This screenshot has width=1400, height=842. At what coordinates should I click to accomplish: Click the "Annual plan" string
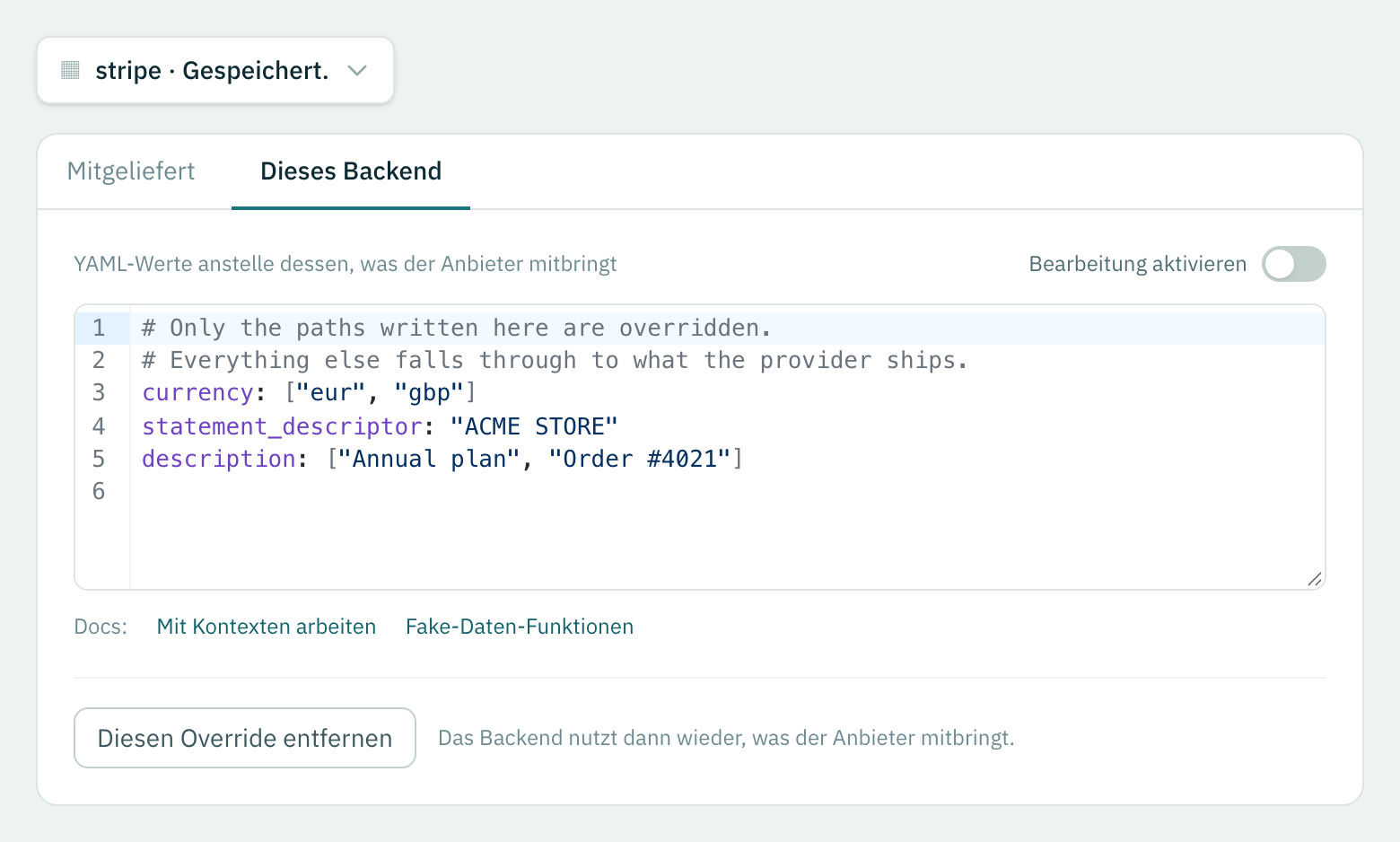pos(429,459)
